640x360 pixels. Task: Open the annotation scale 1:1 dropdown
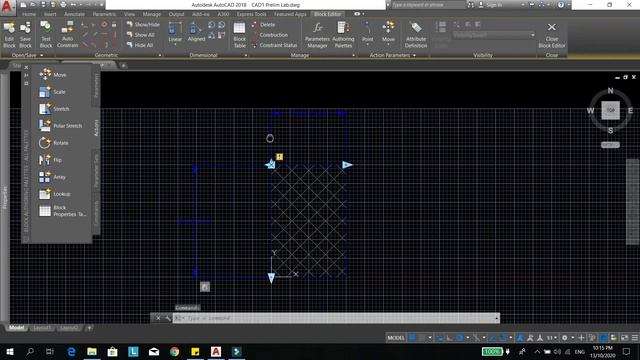coord(552,338)
